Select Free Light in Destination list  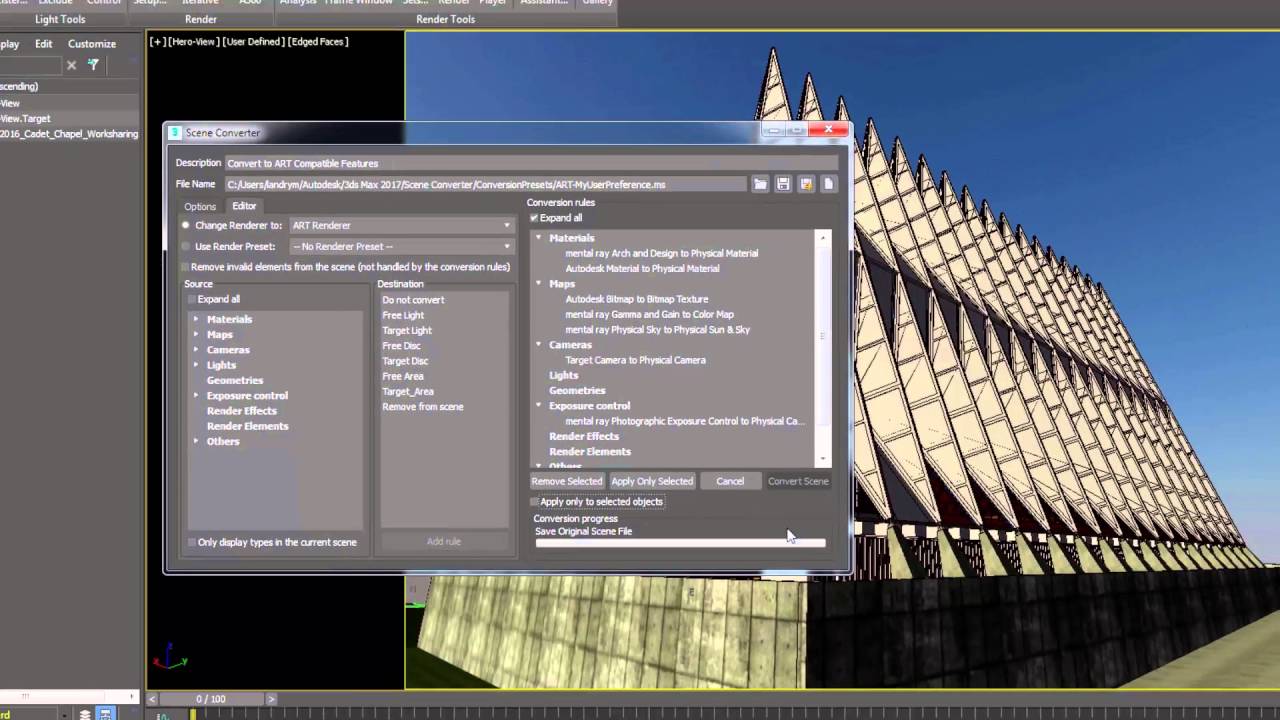click(403, 315)
